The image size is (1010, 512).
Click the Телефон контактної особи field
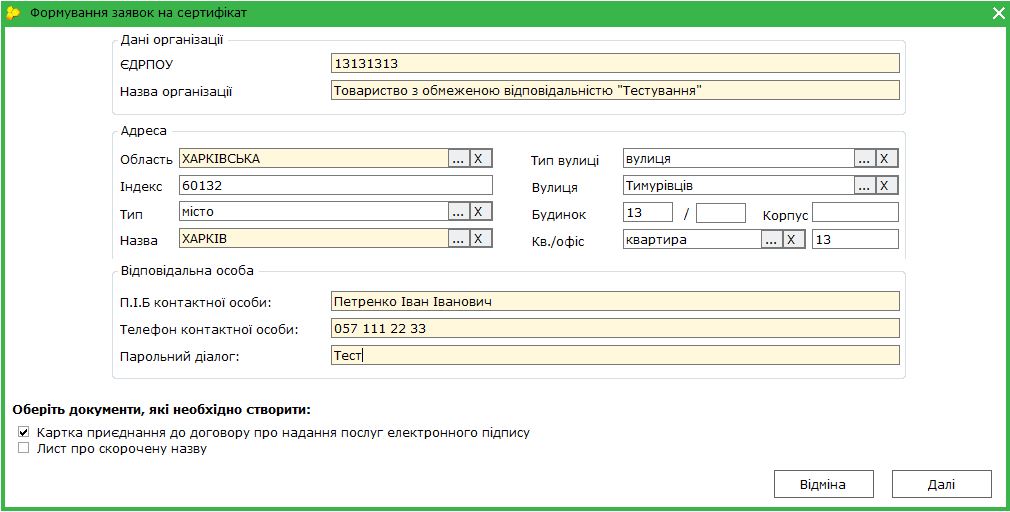point(615,328)
